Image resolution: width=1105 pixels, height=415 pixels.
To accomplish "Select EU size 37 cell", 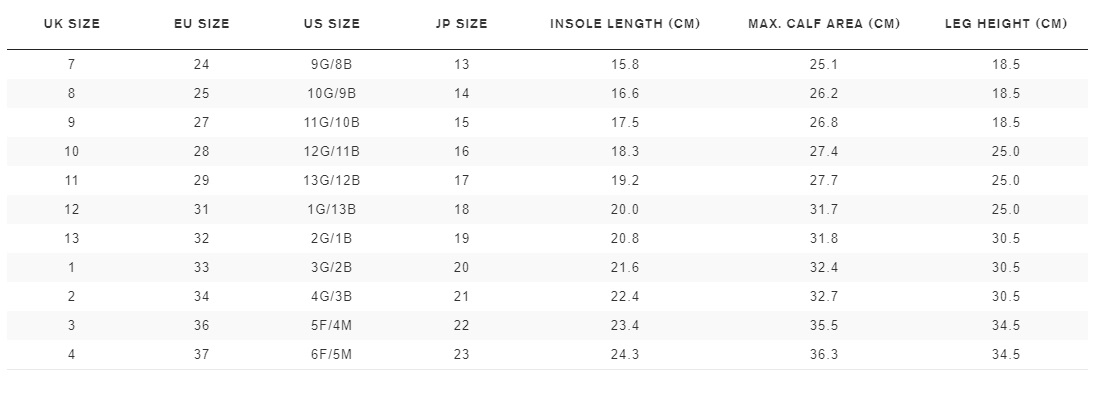I will [x=202, y=354].
